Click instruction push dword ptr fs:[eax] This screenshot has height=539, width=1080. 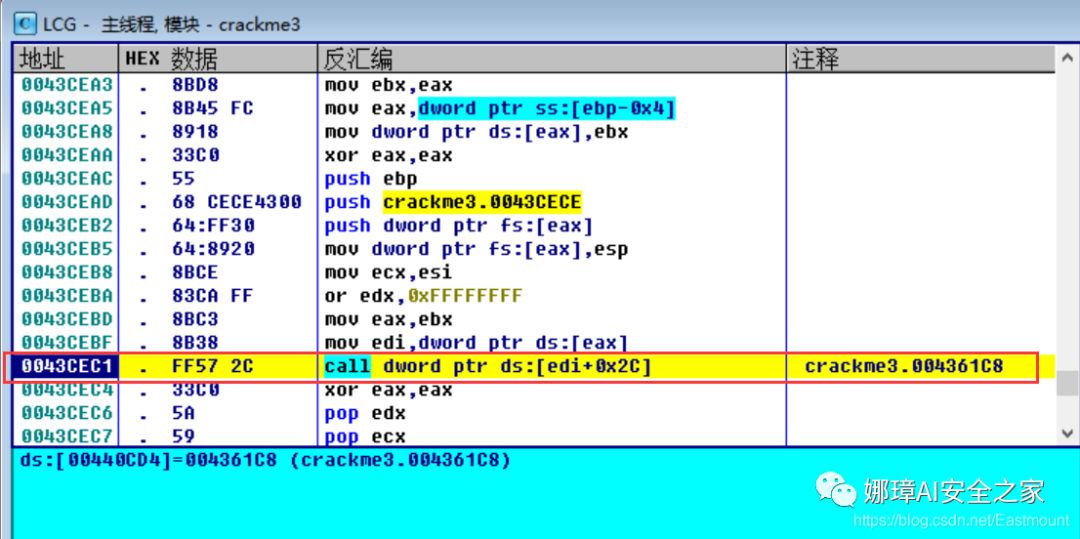458,226
